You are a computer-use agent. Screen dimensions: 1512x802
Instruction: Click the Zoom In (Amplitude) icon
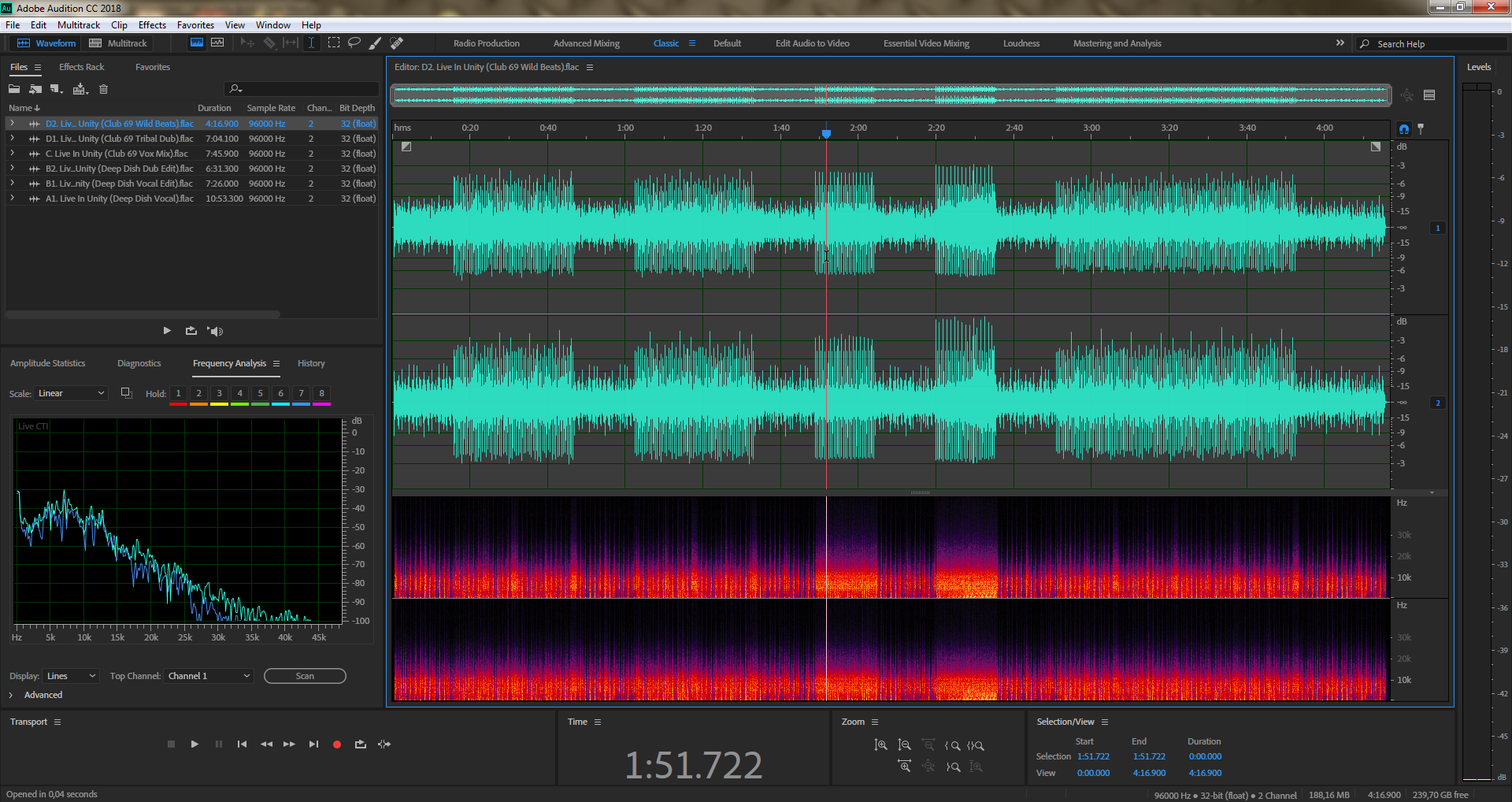[x=880, y=745]
